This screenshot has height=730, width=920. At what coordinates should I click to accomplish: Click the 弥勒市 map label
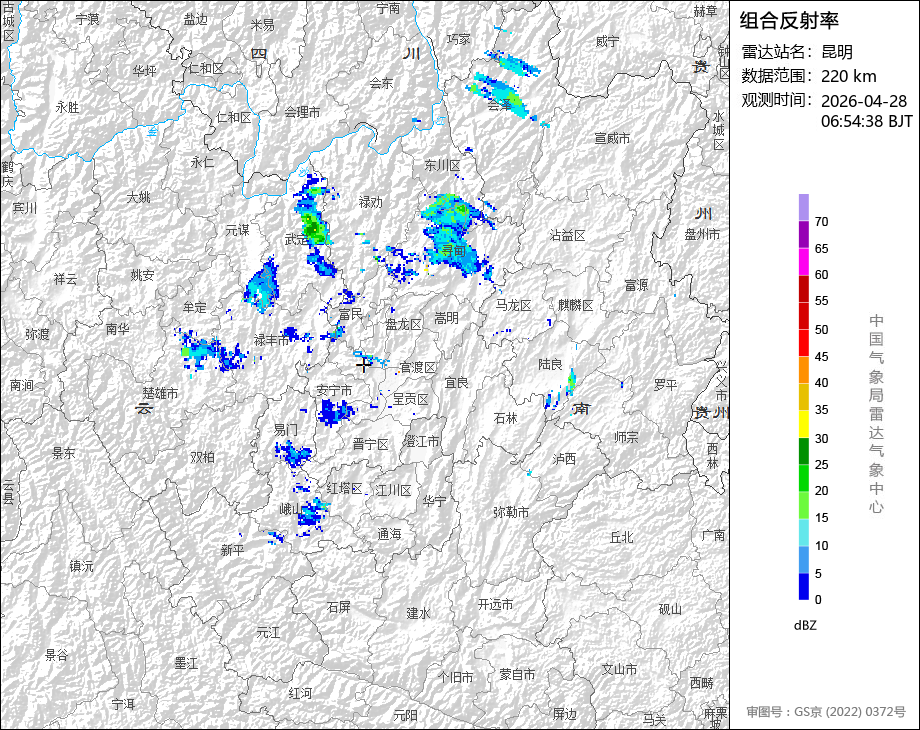point(511,512)
